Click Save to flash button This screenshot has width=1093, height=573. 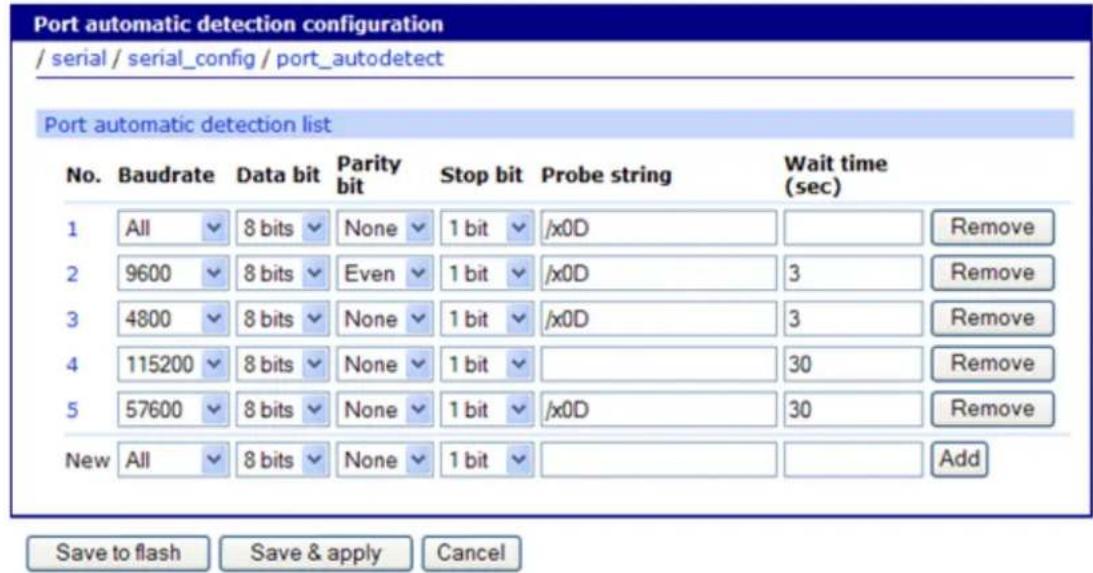pos(118,553)
